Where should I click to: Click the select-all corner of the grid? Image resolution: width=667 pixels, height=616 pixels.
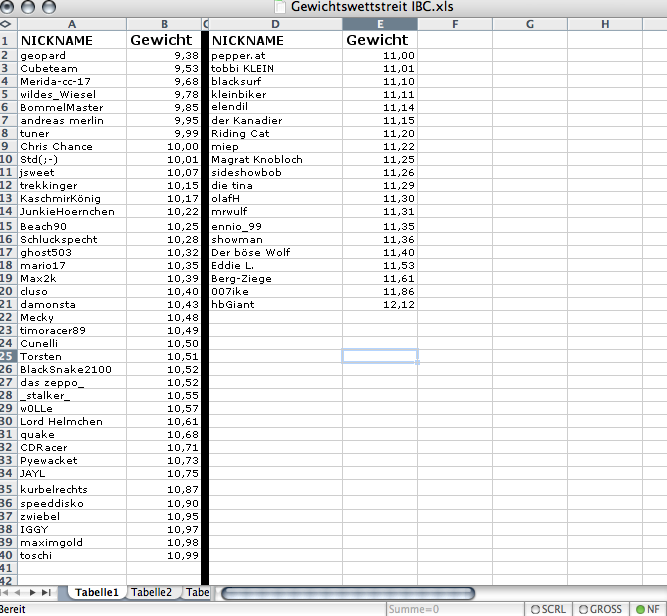[5, 23]
